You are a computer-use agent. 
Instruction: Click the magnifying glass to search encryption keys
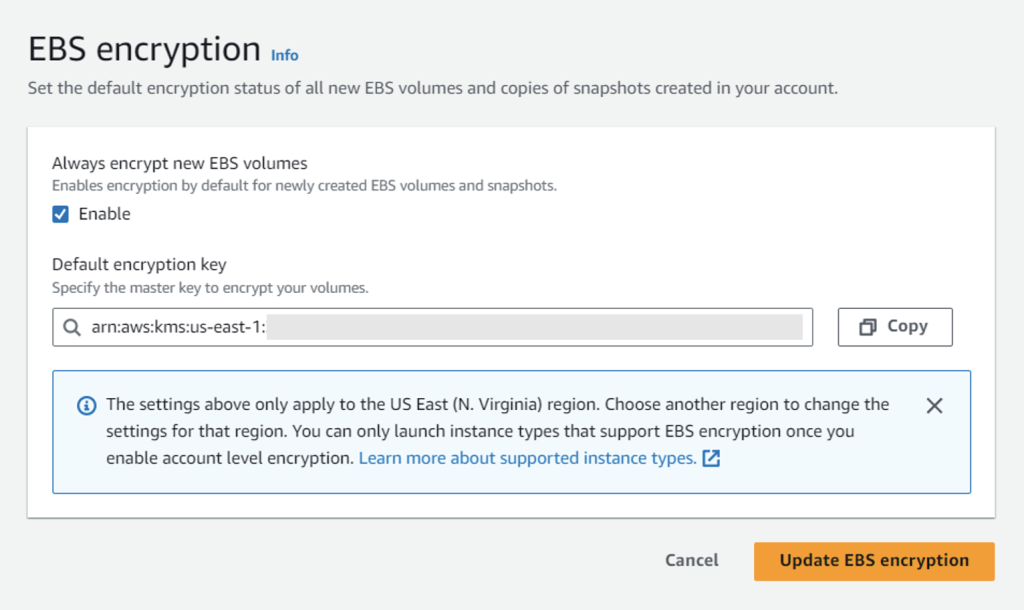click(71, 327)
